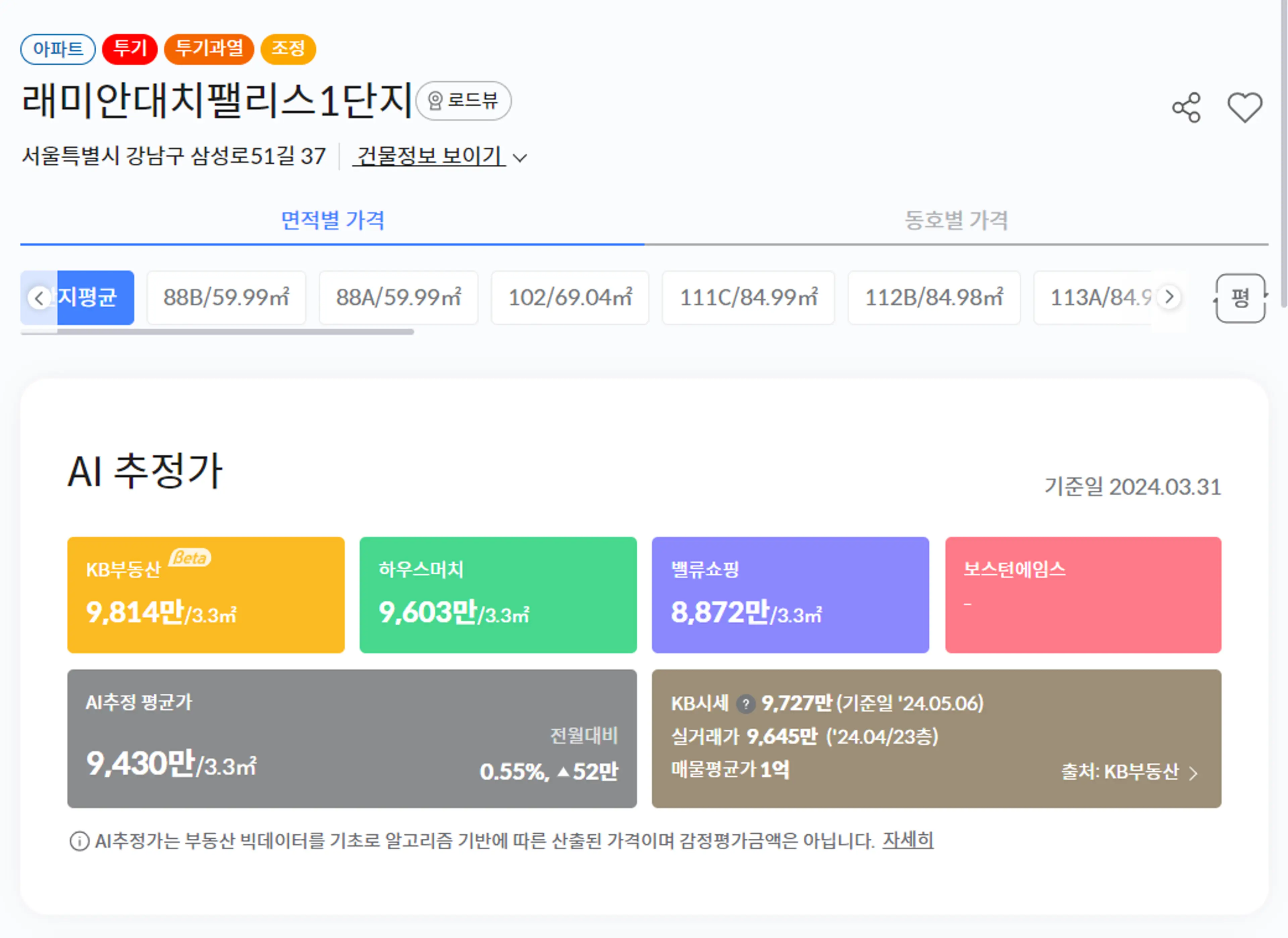Select 단지평균 area tab

point(78,297)
